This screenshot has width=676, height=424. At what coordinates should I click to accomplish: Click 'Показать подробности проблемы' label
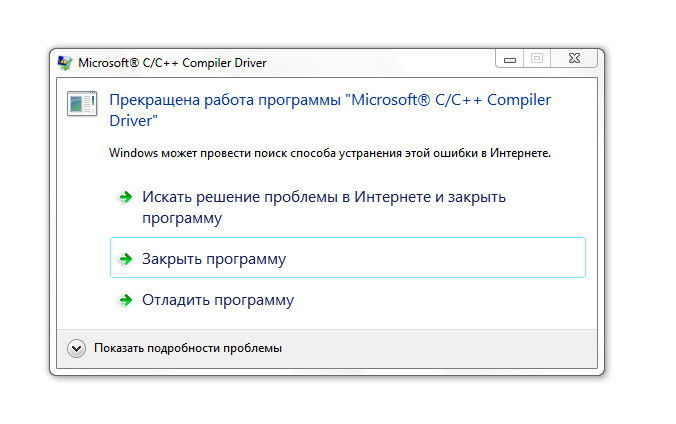point(188,348)
